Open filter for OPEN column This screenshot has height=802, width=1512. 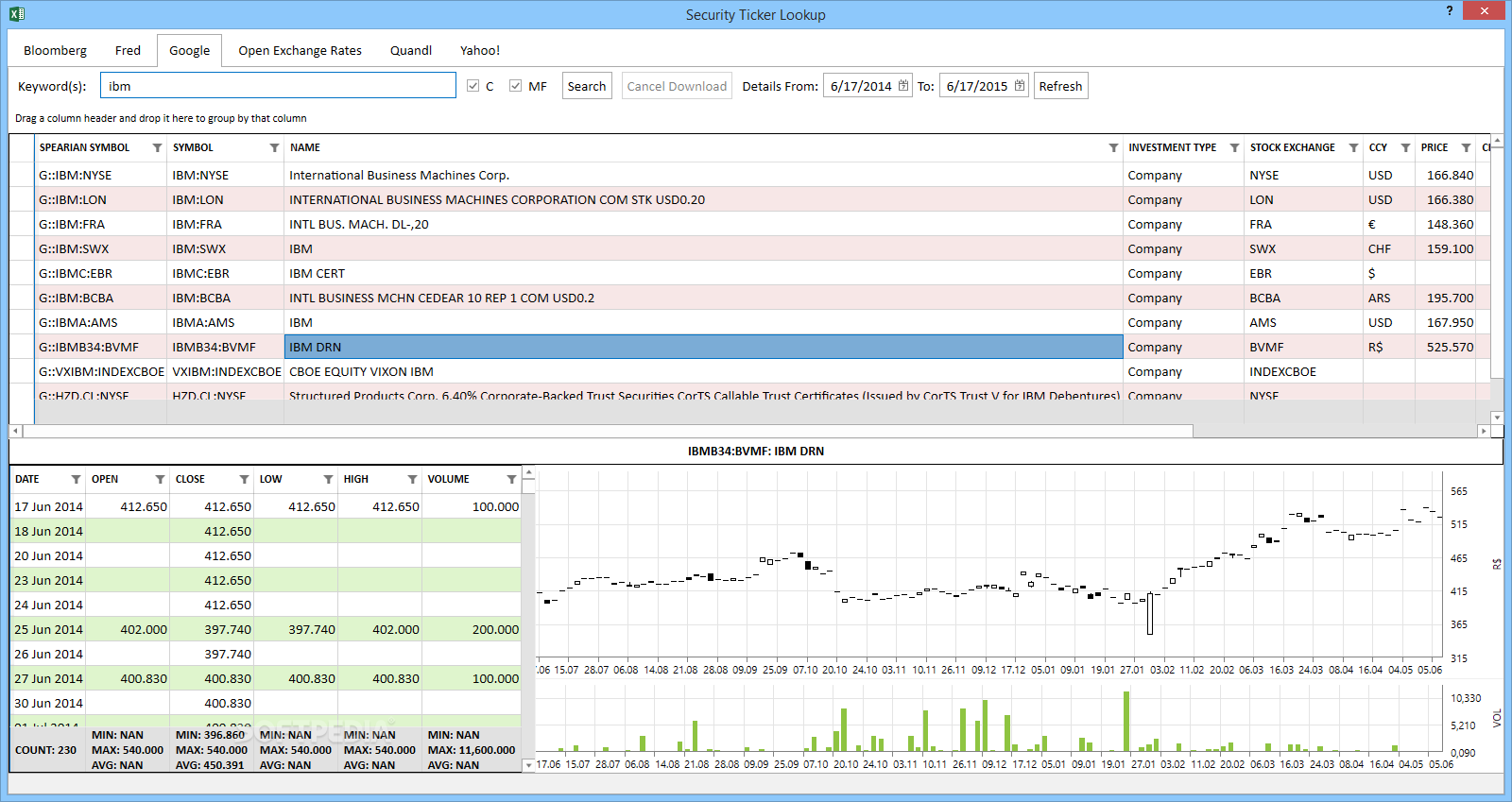[160, 480]
